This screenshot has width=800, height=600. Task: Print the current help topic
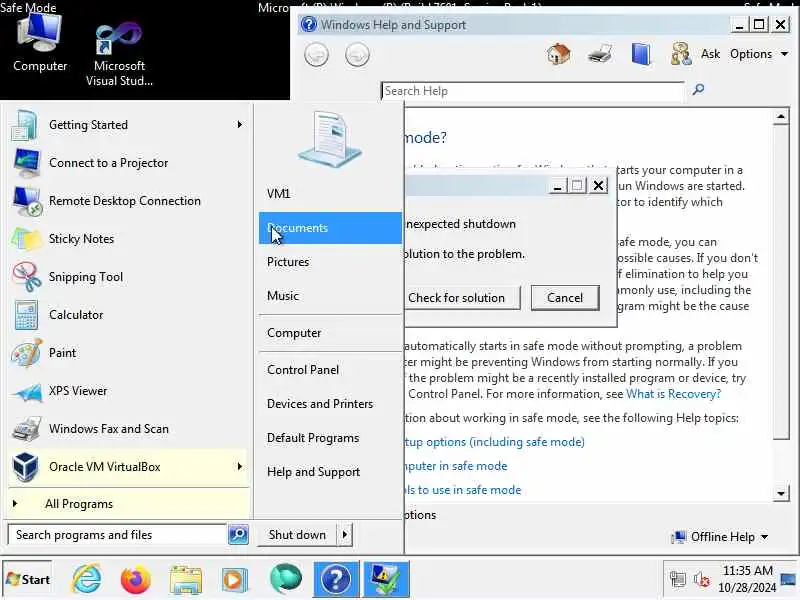(x=599, y=54)
